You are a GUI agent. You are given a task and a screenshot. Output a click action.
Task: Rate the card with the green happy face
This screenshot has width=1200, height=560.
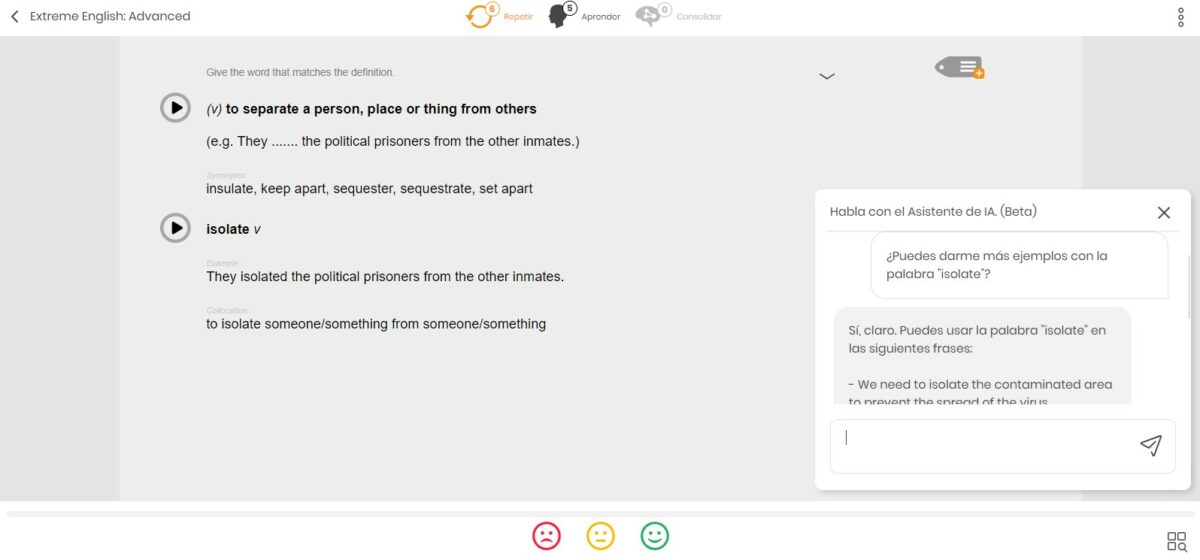[x=655, y=536]
